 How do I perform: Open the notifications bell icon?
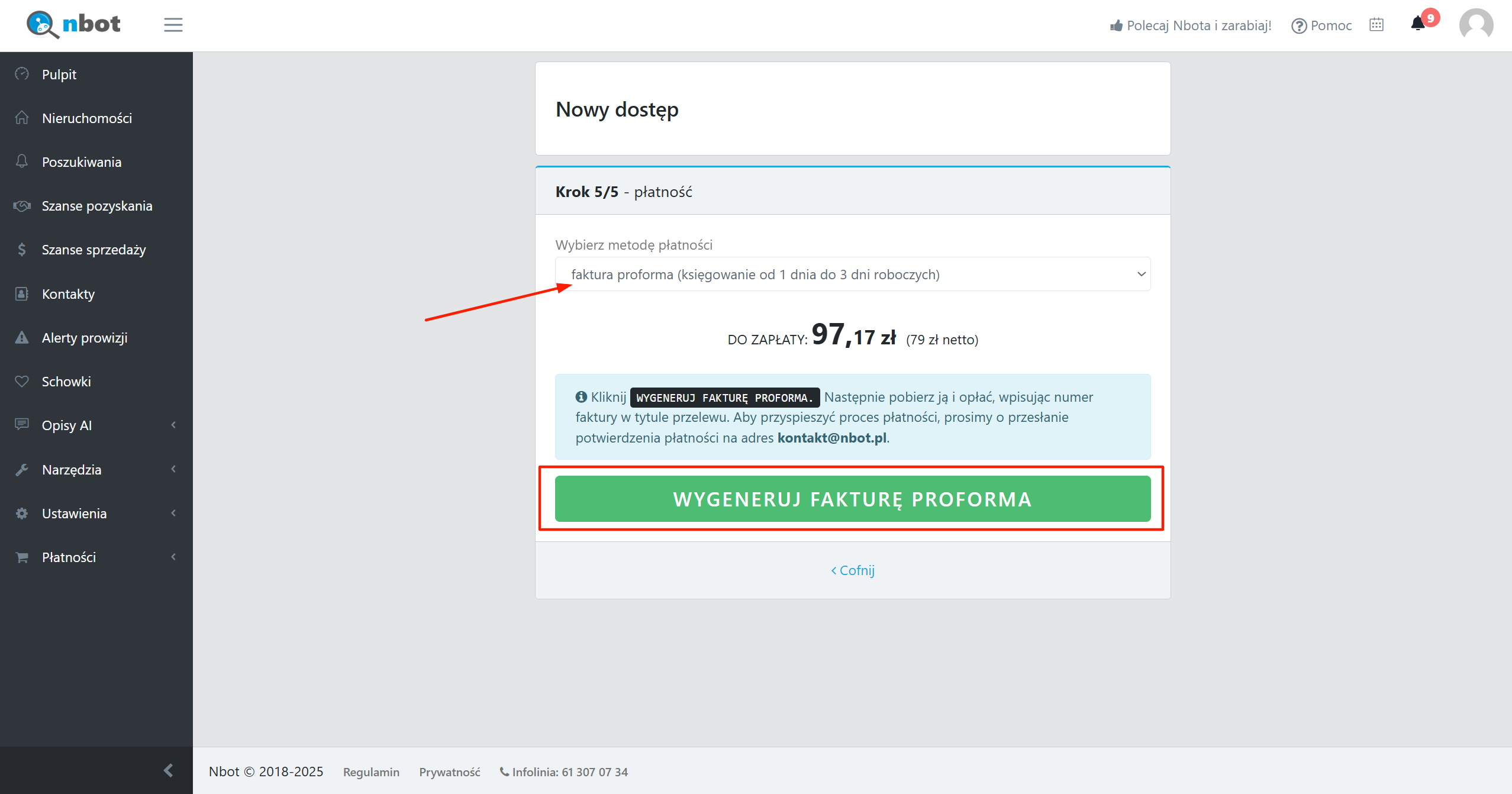pos(1418,24)
